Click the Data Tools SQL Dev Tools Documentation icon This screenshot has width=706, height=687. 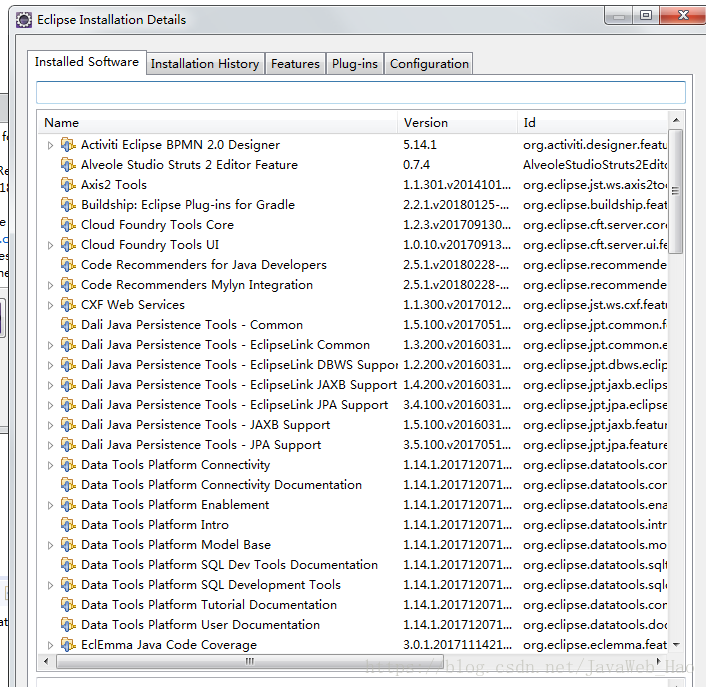(68, 565)
